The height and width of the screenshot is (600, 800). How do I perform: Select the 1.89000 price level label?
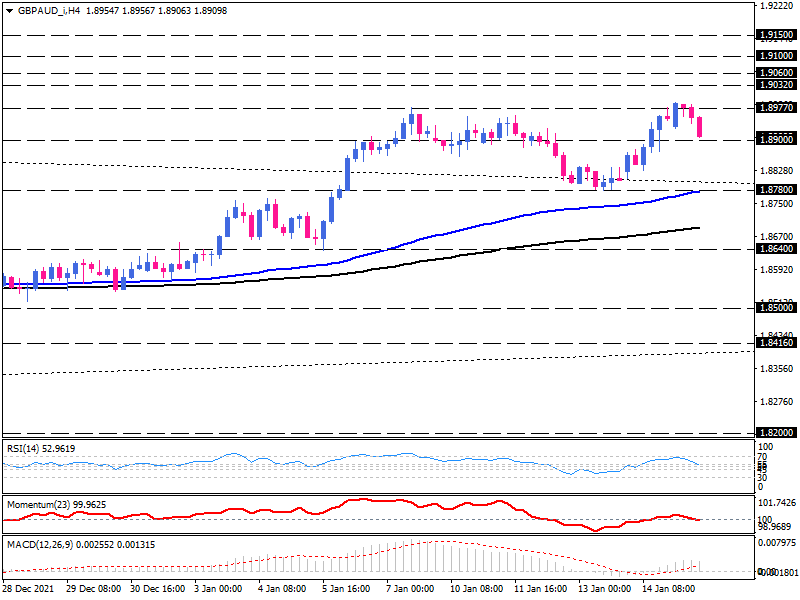tap(775, 141)
